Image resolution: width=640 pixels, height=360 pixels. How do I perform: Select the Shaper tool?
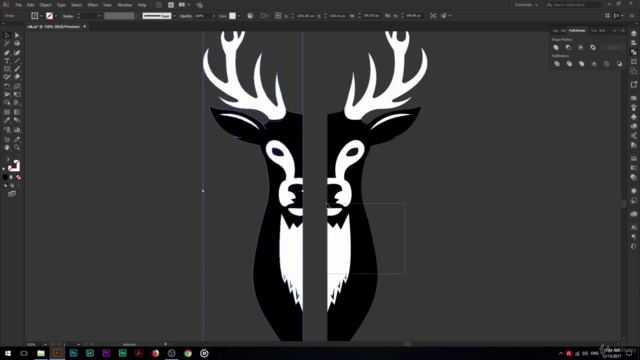point(7,77)
